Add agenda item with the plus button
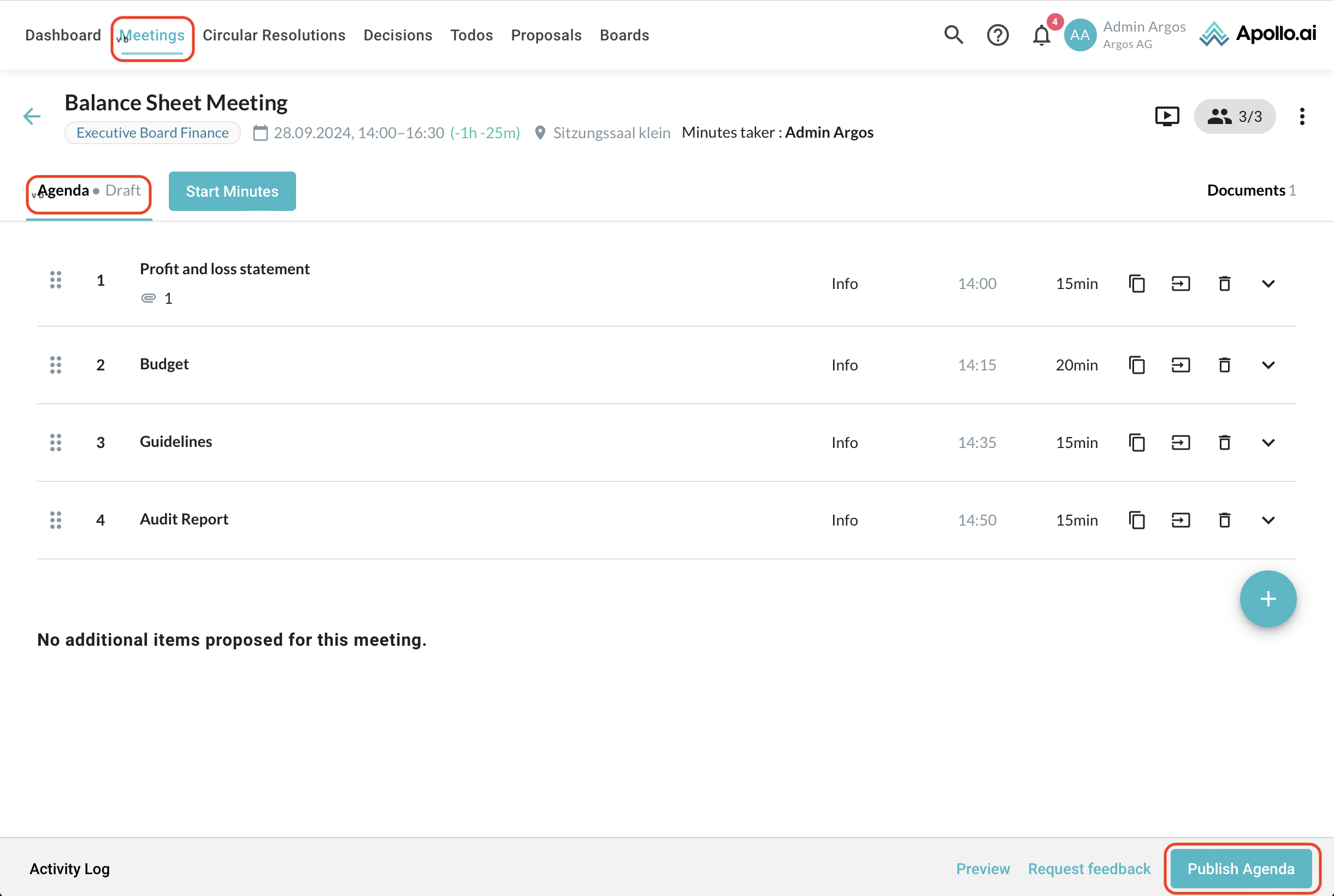 pos(1268,599)
